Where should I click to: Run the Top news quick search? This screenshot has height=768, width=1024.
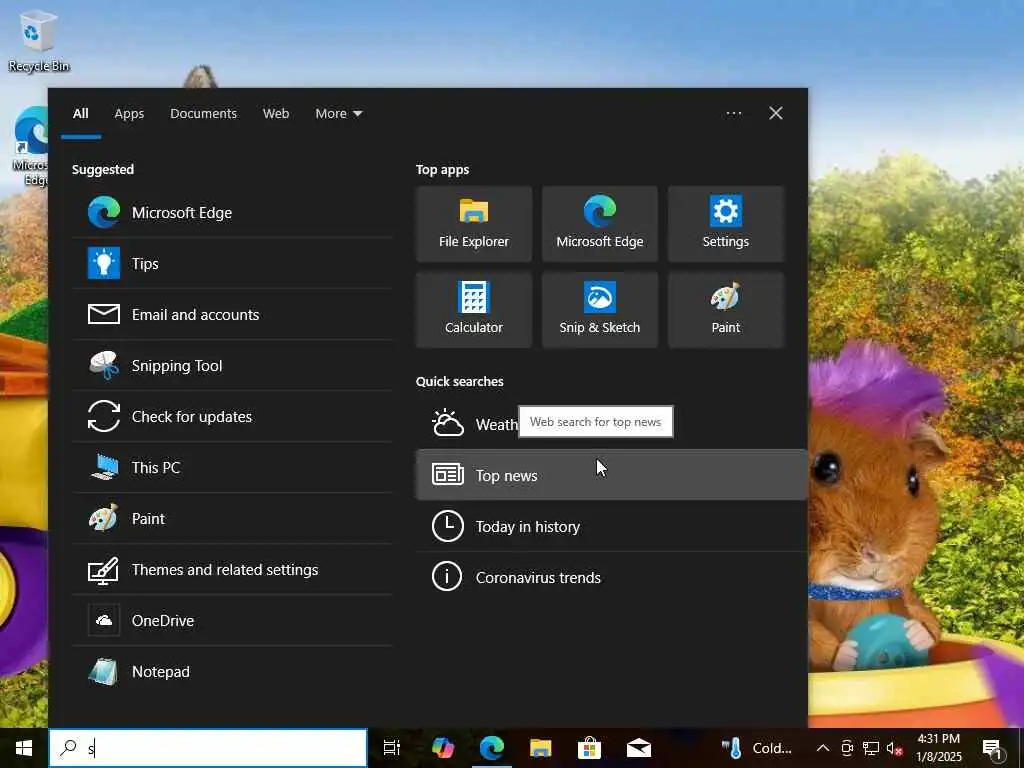pyautogui.click(x=611, y=475)
